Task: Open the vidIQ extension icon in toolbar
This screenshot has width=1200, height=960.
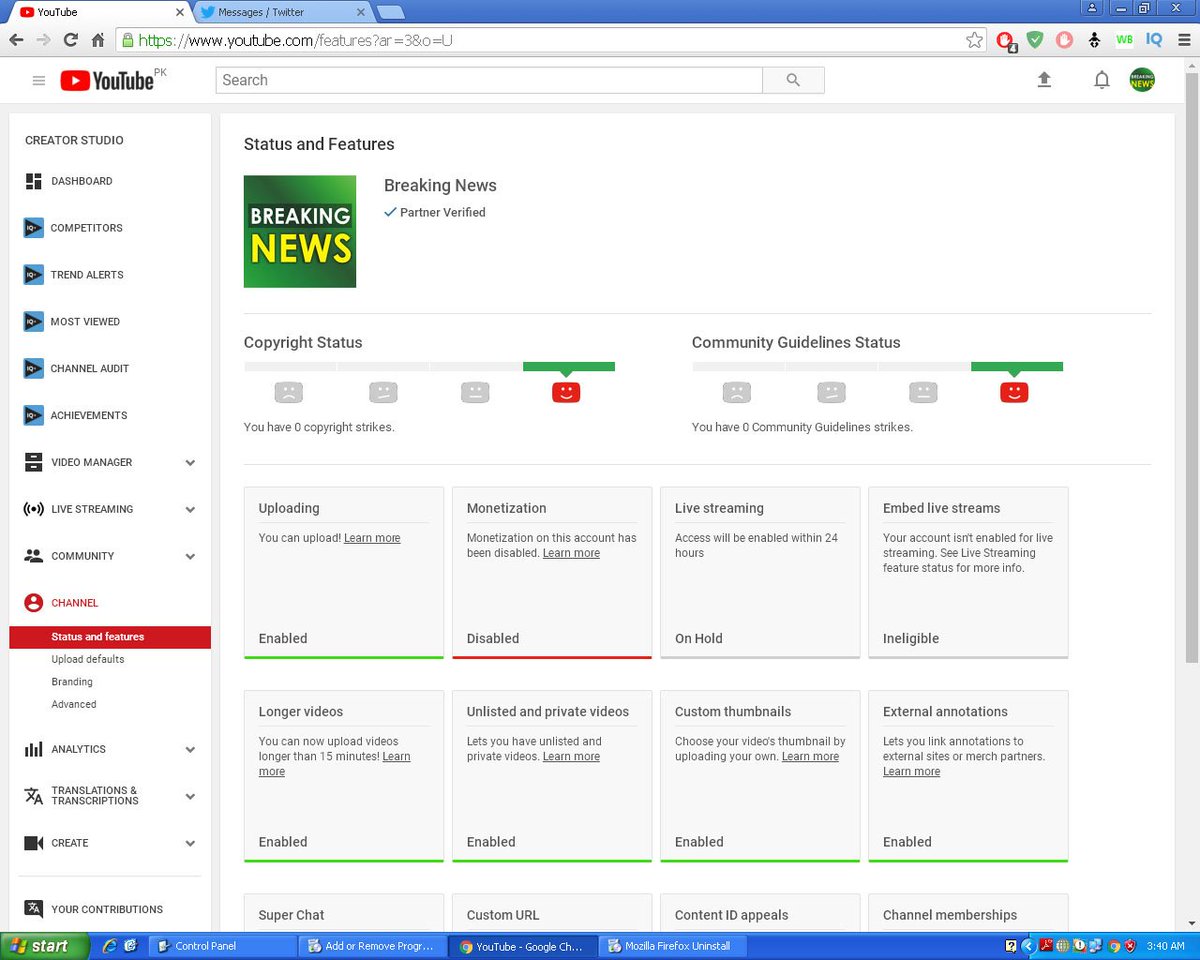Action: (1153, 40)
